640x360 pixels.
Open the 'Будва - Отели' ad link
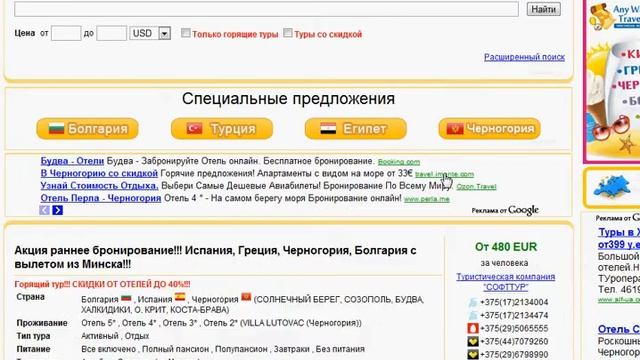[x=72, y=161]
